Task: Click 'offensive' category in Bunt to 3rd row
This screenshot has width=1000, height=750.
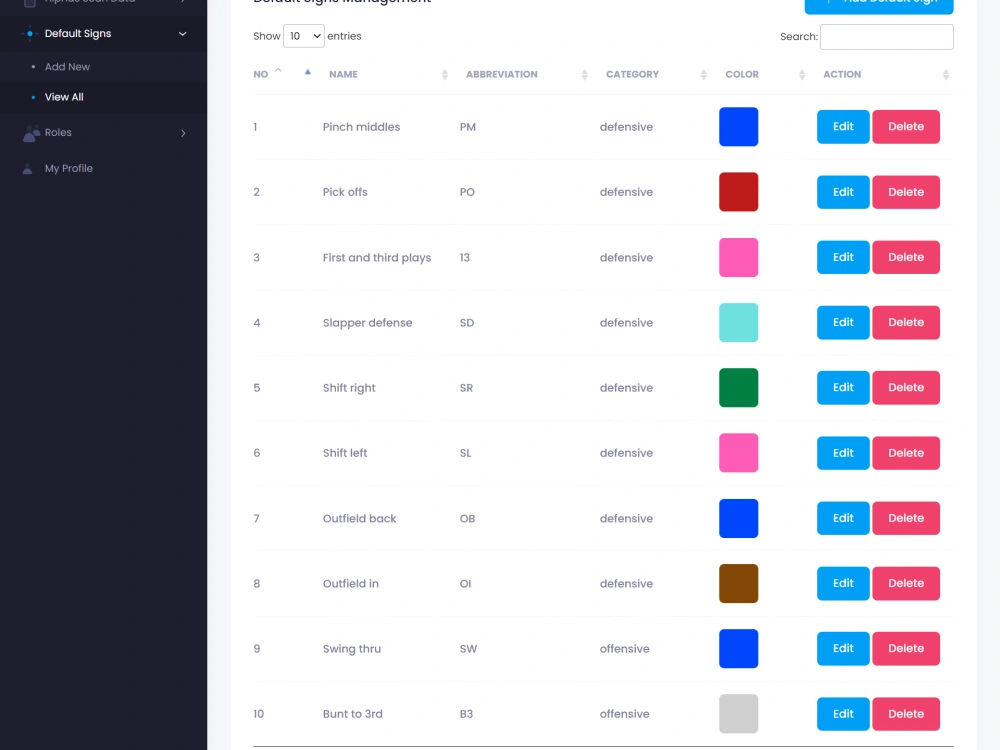Action: coord(624,714)
